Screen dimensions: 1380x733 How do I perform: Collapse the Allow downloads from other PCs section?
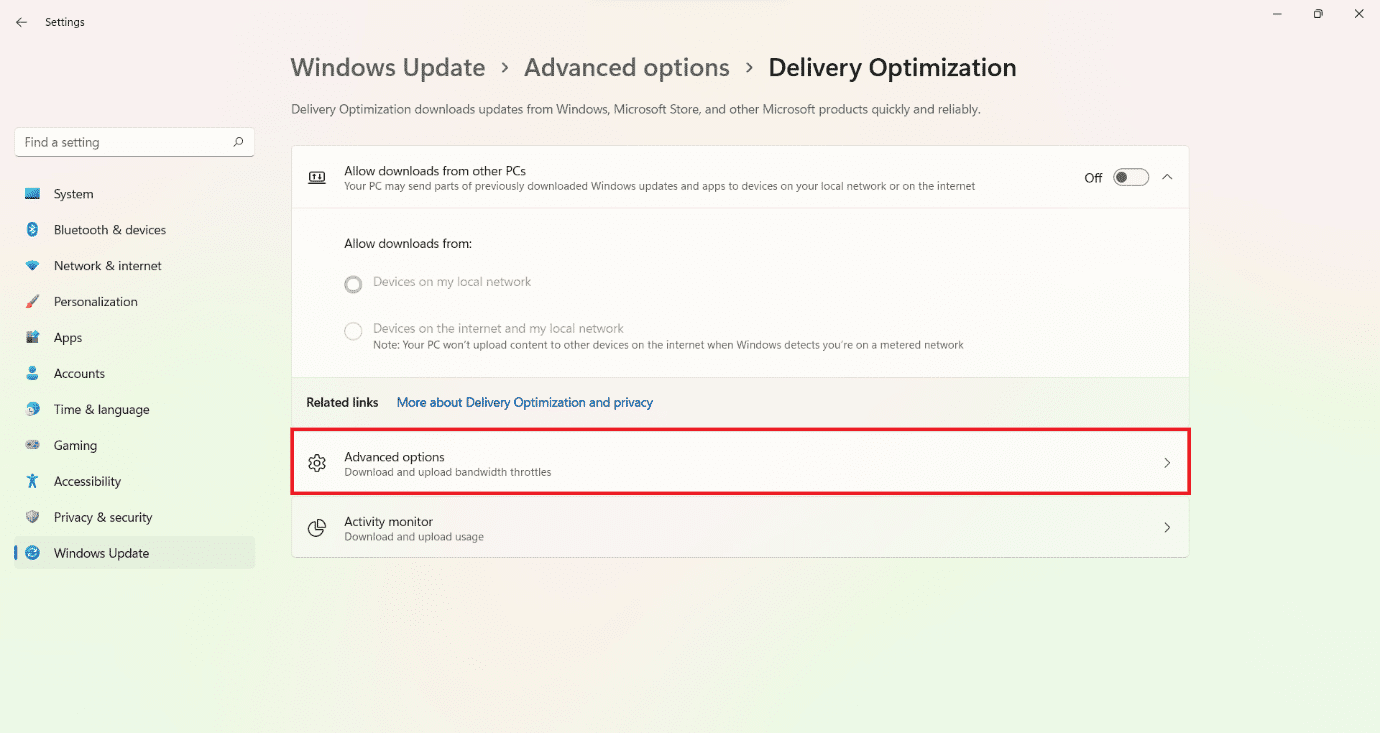pos(1167,176)
